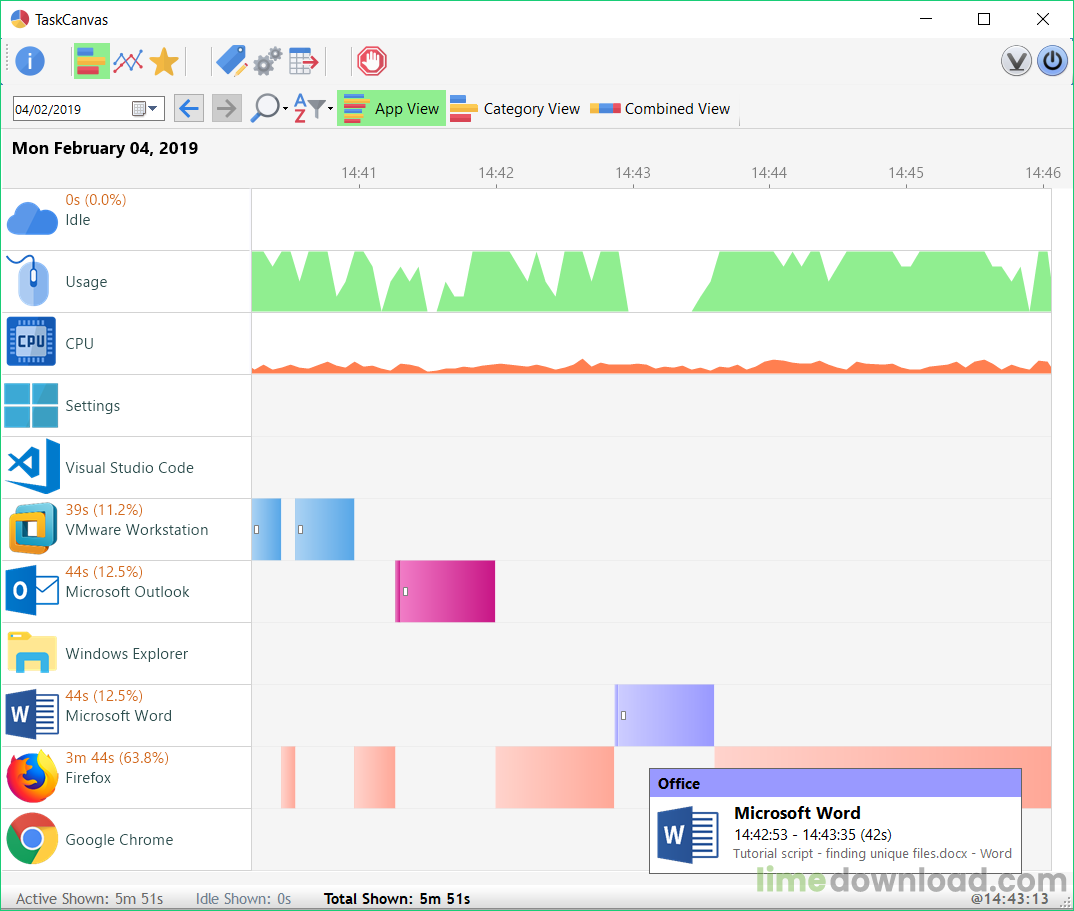The width and height of the screenshot is (1074, 911).
Task: Open the tag editor icon
Action: (231, 62)
